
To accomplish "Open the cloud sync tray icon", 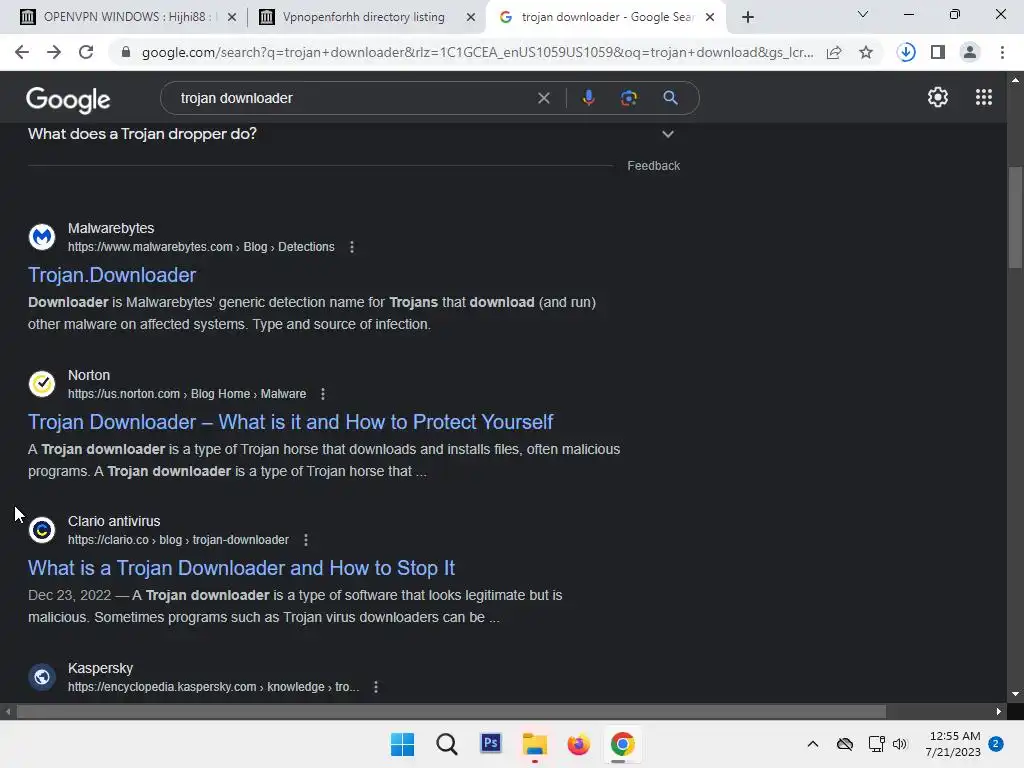I will [845, 744].
